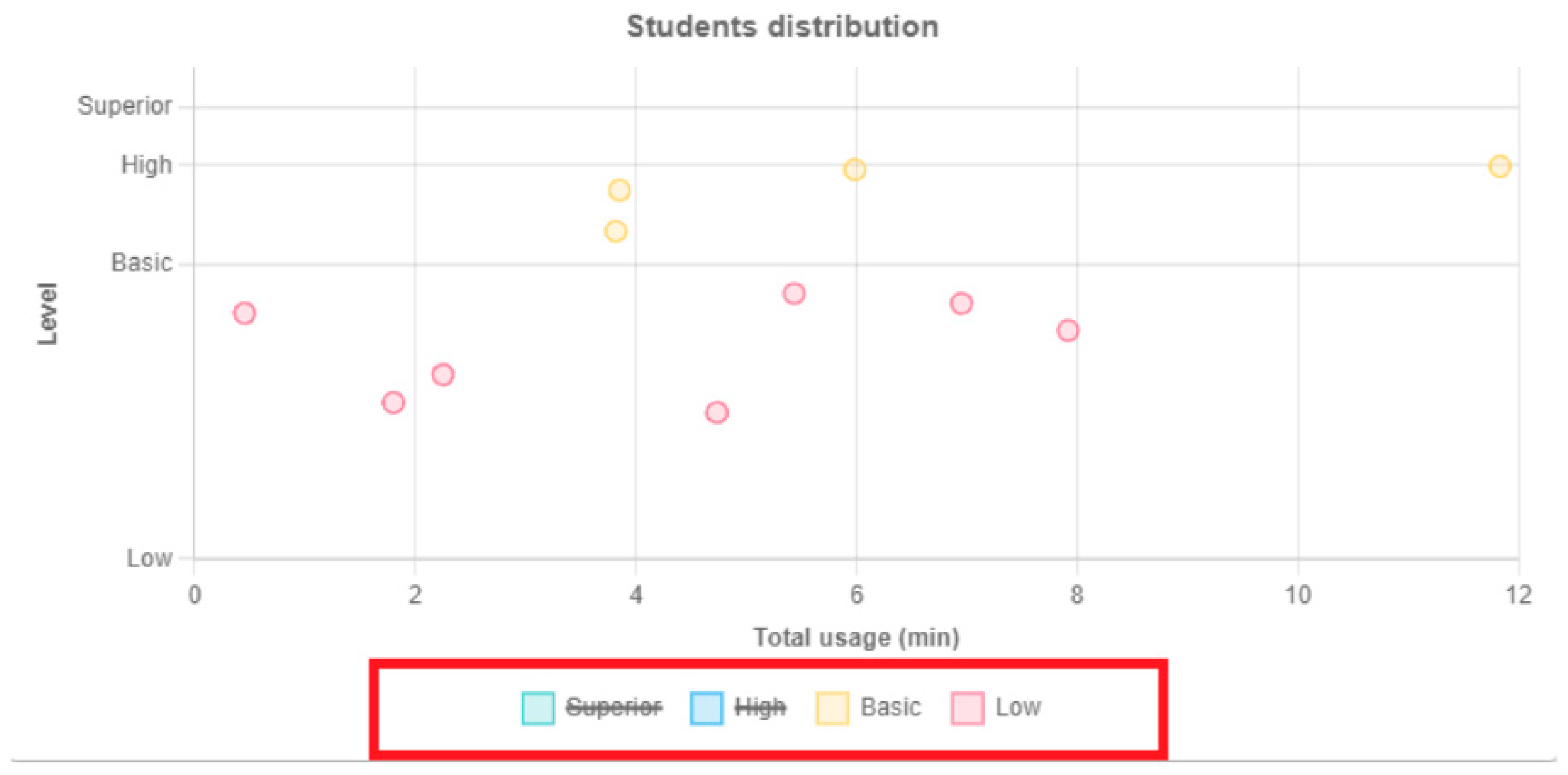The image size is (1568, 775).
Task: Click the pink point just past 2 minutes
Action: [x=443, y=374]
